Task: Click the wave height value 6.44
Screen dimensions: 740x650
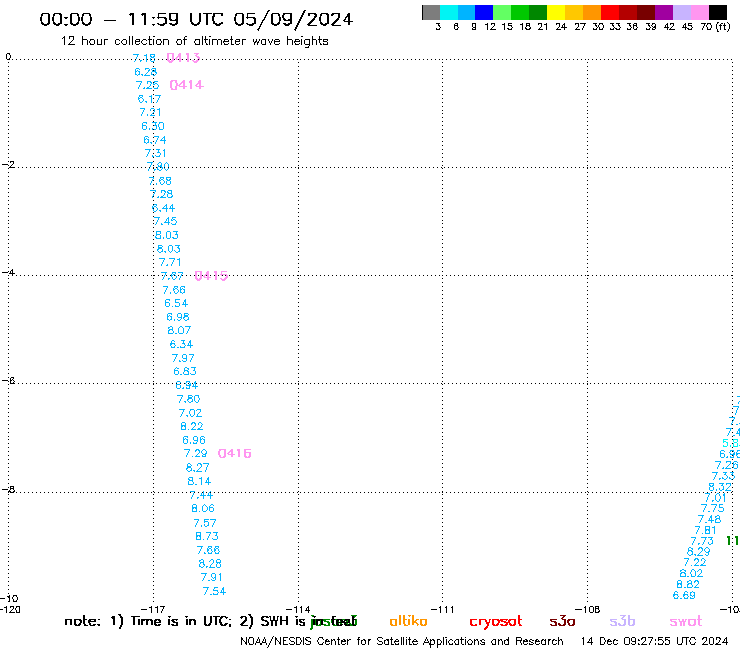Action: [x=163, y=208]
